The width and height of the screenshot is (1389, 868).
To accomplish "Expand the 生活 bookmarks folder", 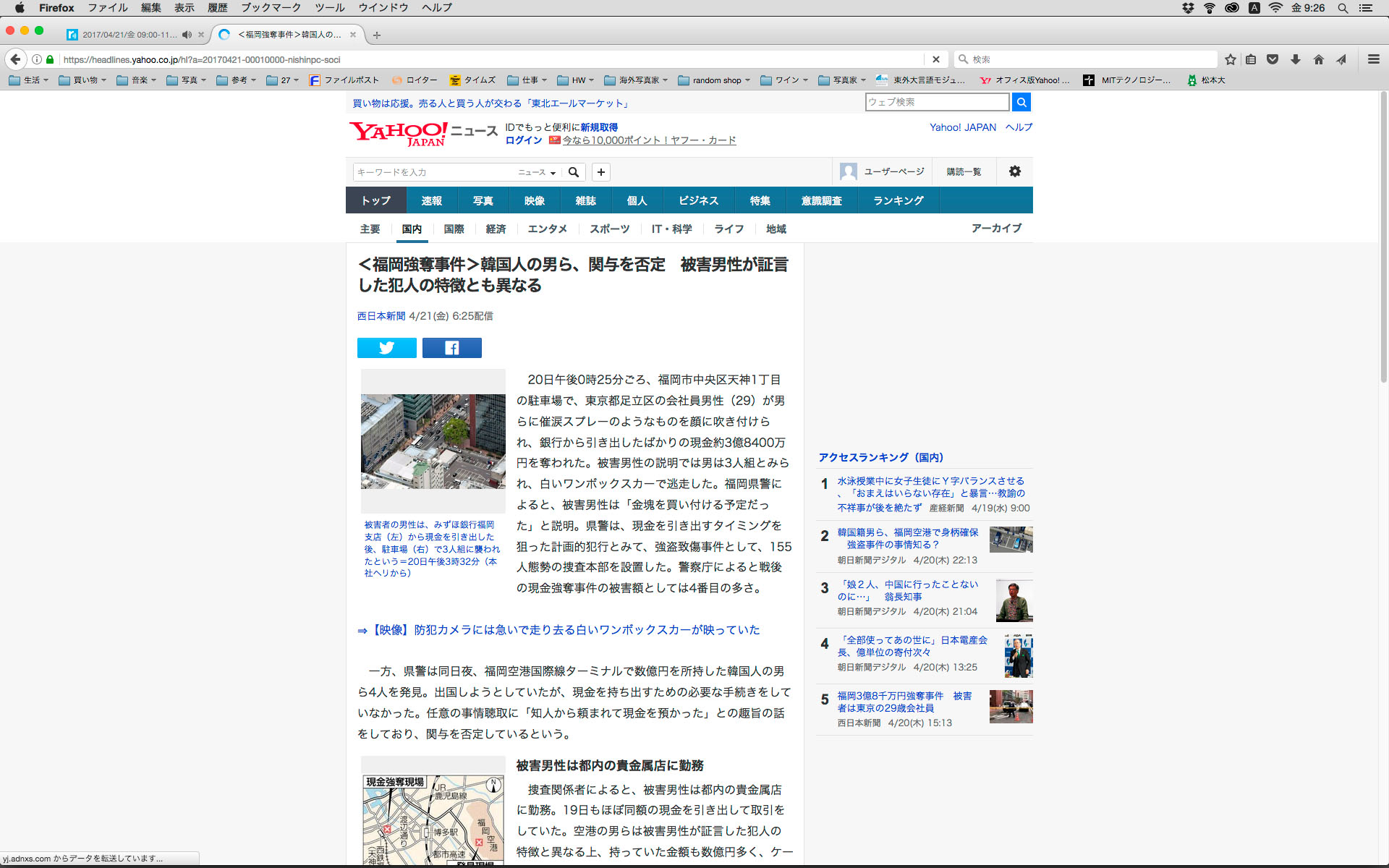I will pyautogui.click(x=29, y=80).
